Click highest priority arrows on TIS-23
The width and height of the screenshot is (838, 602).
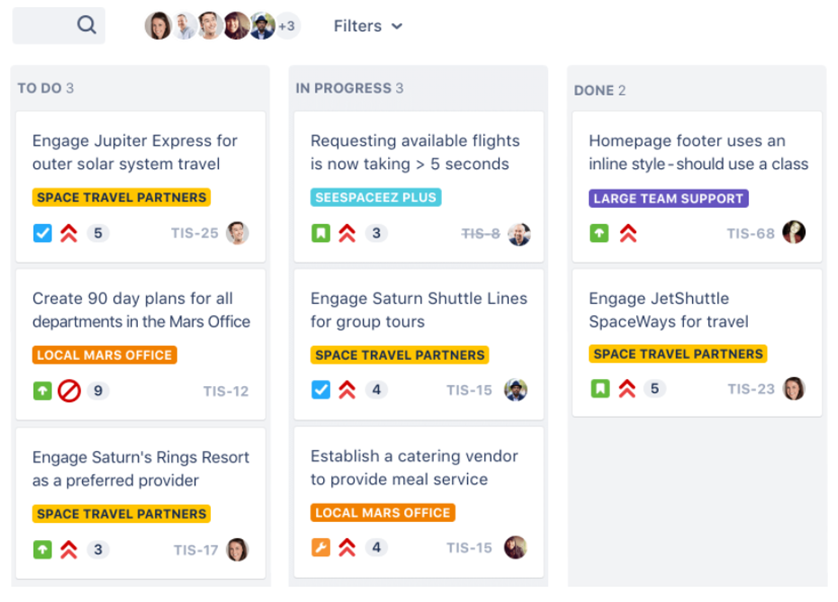(x=627, y=389)
